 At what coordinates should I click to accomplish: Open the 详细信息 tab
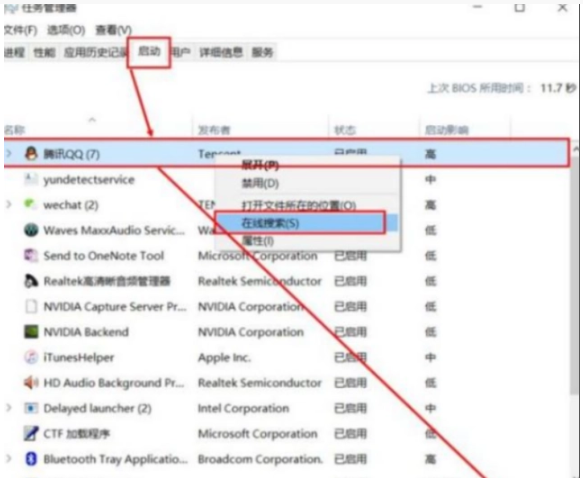coord(221,52)
